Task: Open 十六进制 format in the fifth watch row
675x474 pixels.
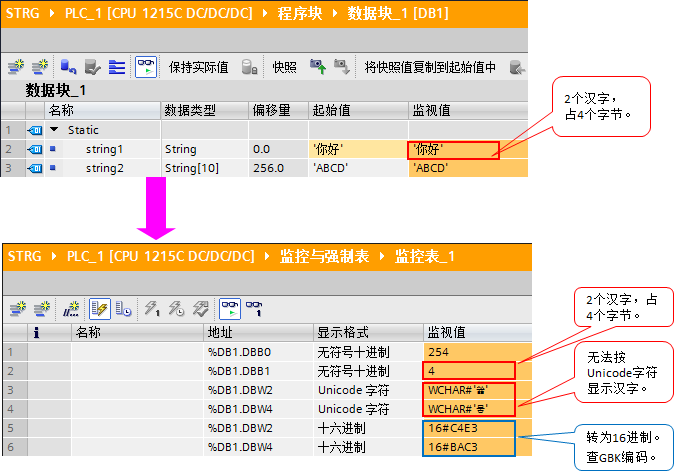Action: tap(368, 428)
